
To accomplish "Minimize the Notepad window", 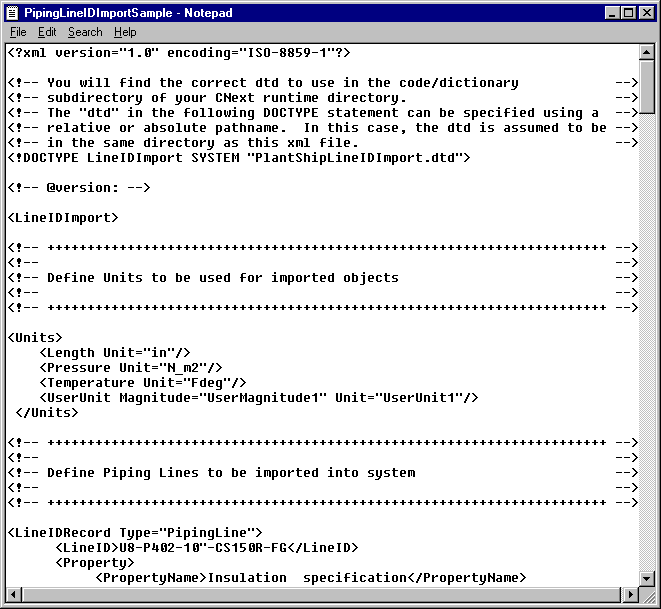I will (612, 13).
